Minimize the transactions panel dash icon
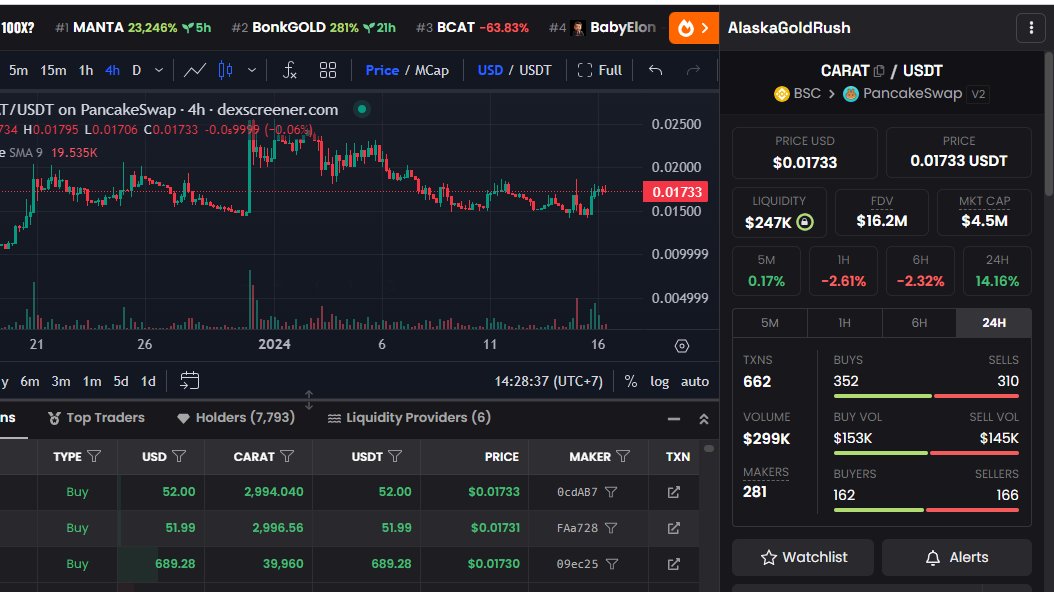1054x592 pixels. pos(674,419)
